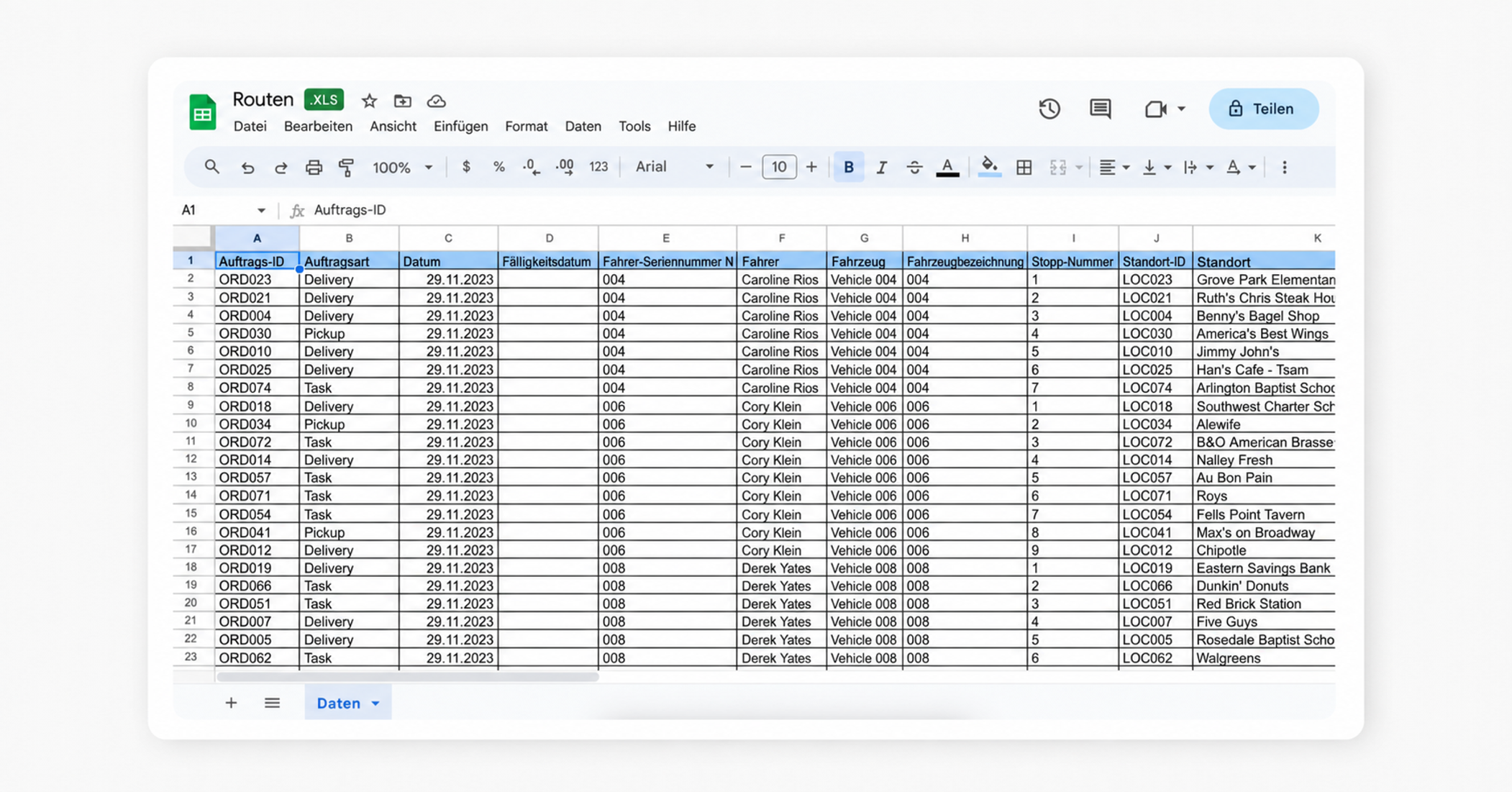The image size is (1512, 792).
Task: Print the spreadsheet
Action: click(314, 167)
